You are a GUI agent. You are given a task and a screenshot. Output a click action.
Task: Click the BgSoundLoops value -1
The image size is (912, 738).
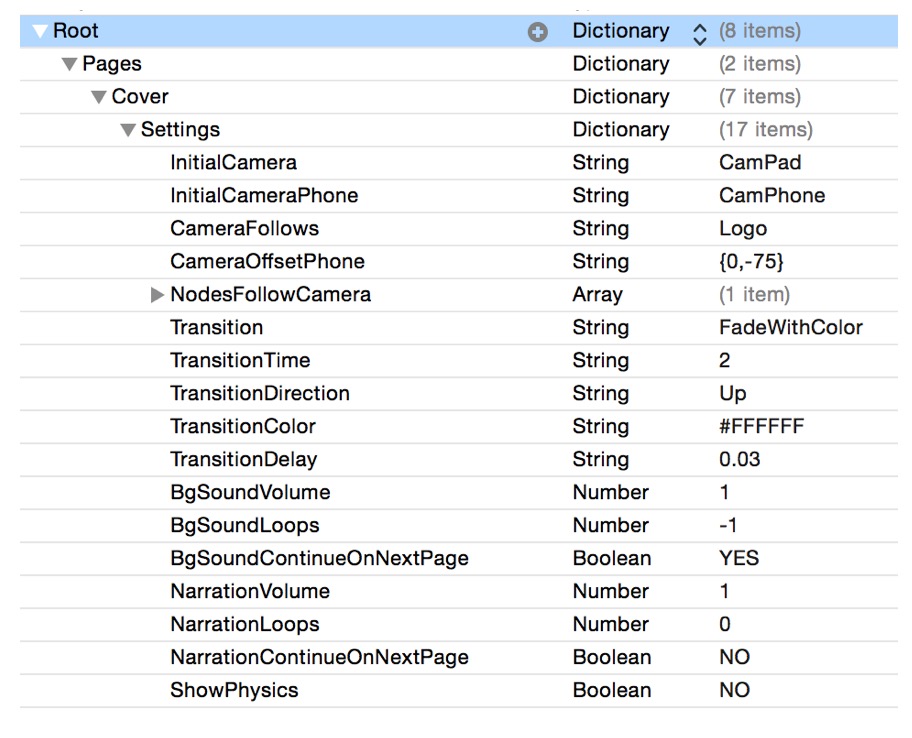pyautogui.click(x=733, y=525)
